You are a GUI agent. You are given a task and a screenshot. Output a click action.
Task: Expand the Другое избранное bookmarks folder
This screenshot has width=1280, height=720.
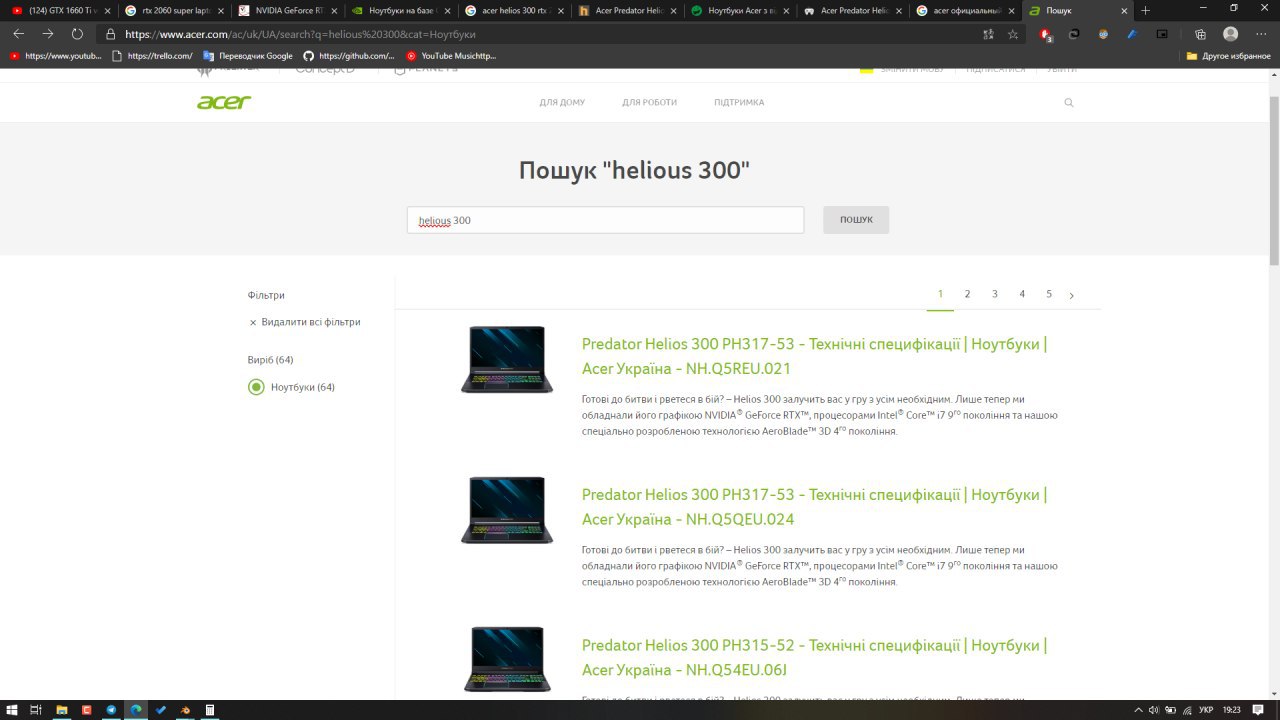(x=1228, y=56)
